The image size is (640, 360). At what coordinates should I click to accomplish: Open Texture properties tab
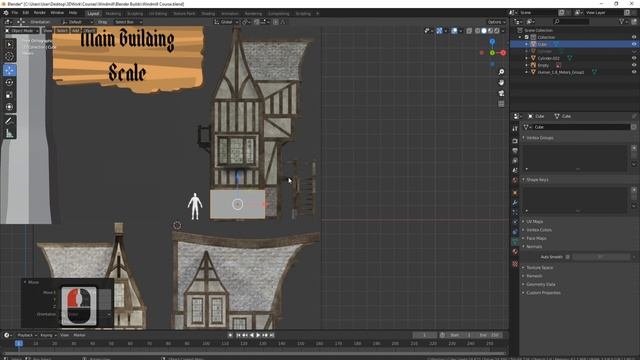coord(515,264)
